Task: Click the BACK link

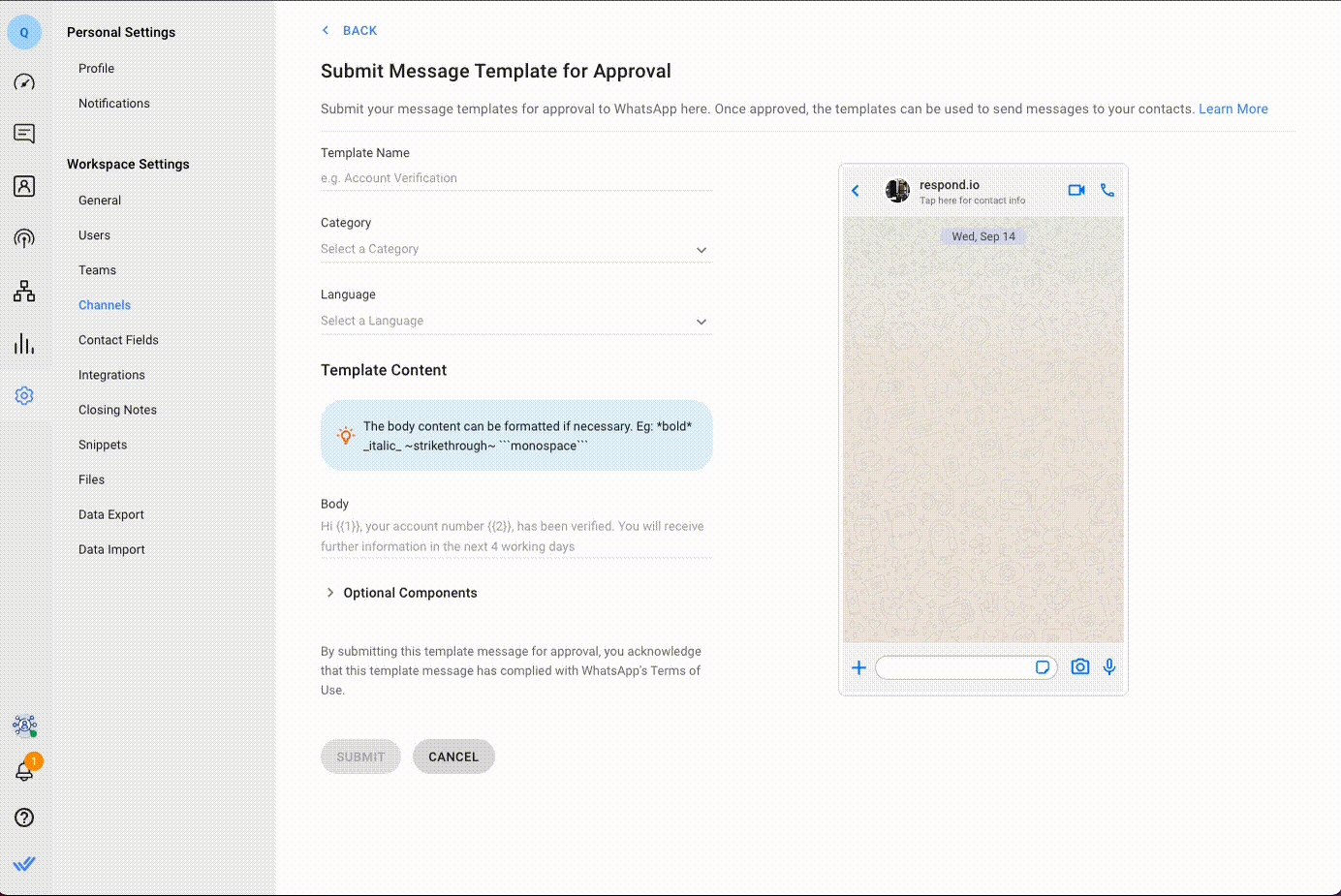Action: [x=350, y=31]
